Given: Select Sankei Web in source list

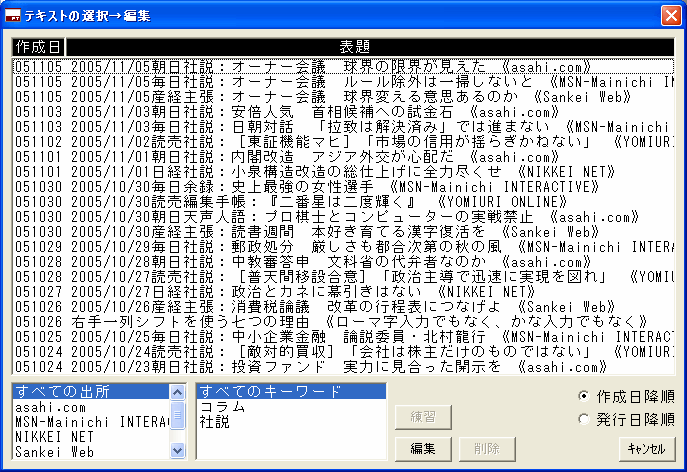Looking at the screenshot, I should 91,452.
